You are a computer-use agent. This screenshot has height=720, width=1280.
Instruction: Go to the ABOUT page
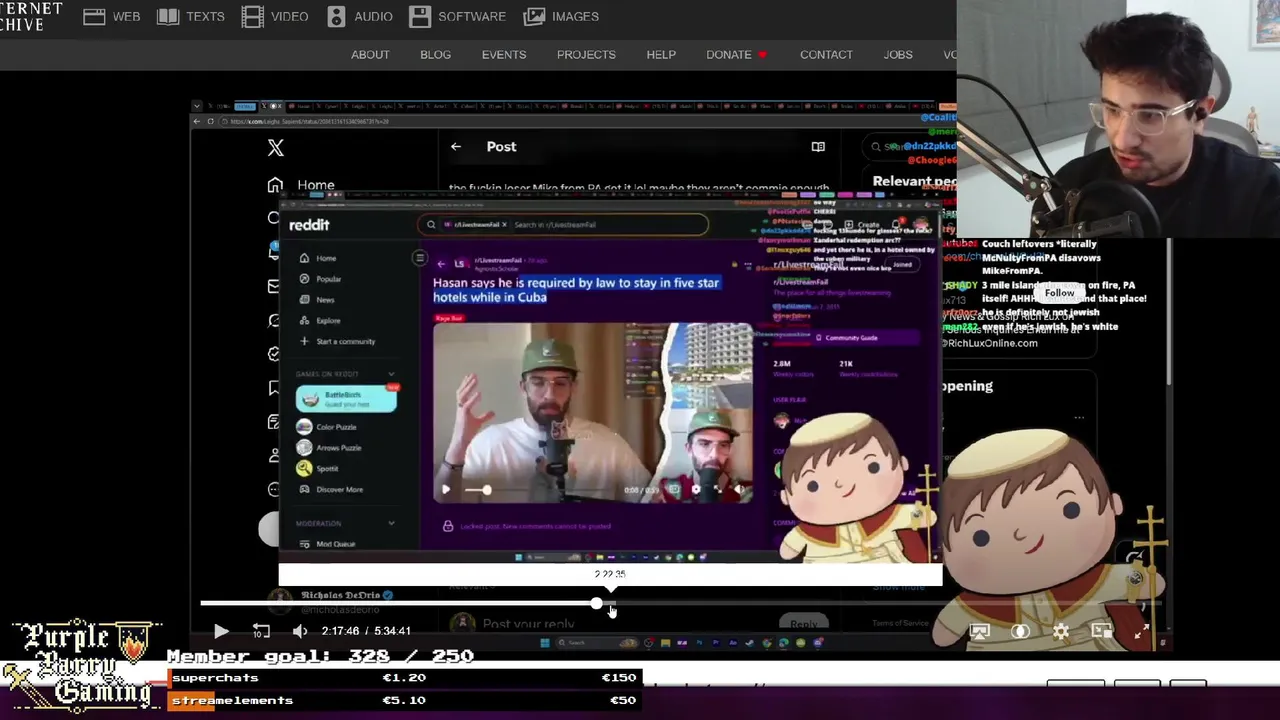pyautogui.click(x=370, y=54)
